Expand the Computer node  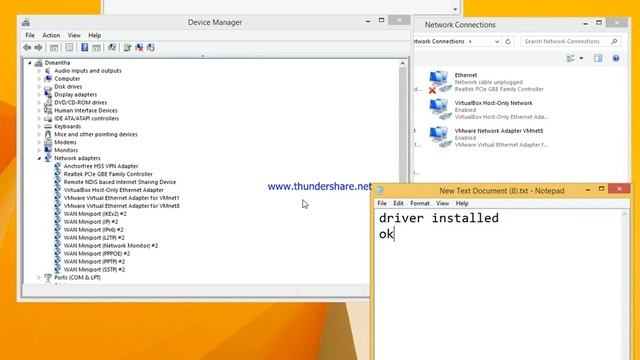click(x=39, y=79)
